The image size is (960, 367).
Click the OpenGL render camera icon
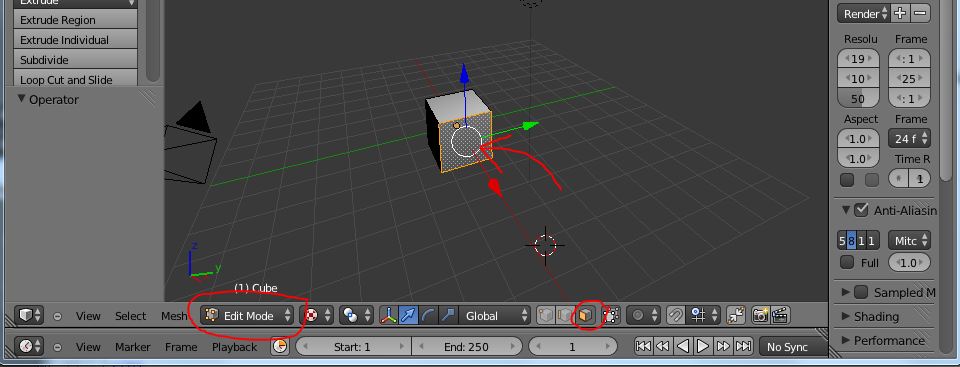click(760, 316)
